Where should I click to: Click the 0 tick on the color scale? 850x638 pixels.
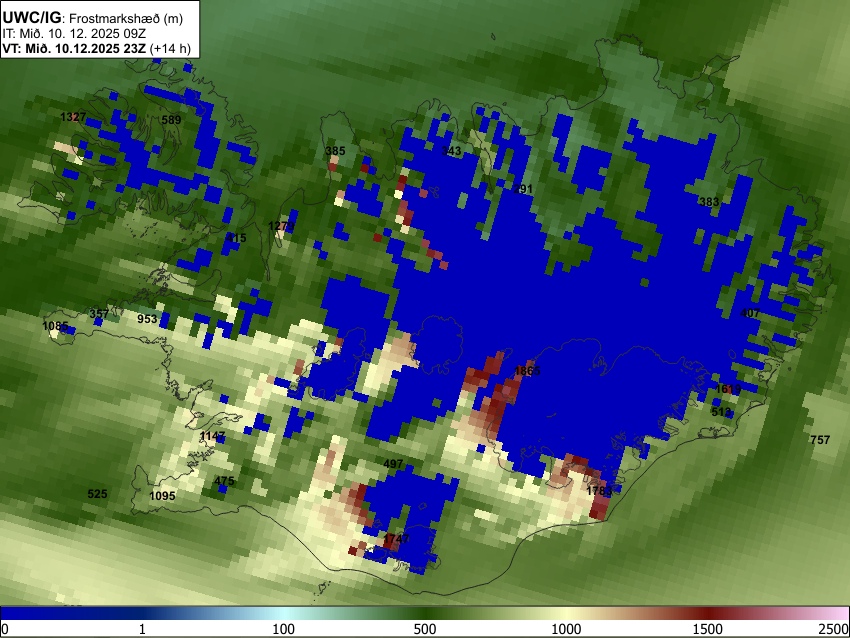[5, 629]
